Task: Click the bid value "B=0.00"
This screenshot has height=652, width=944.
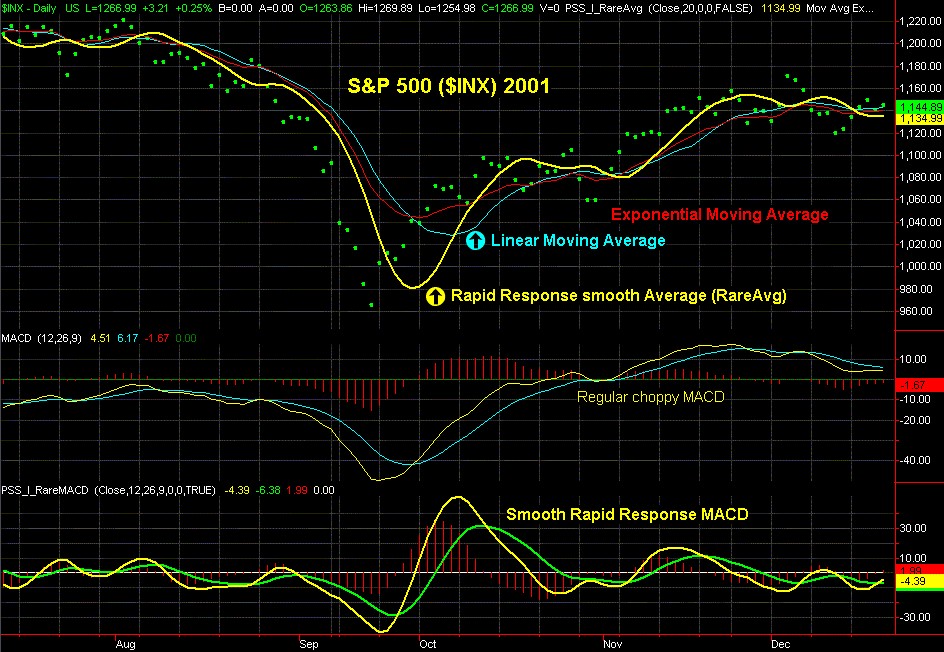Action: (x=235, y=8)
